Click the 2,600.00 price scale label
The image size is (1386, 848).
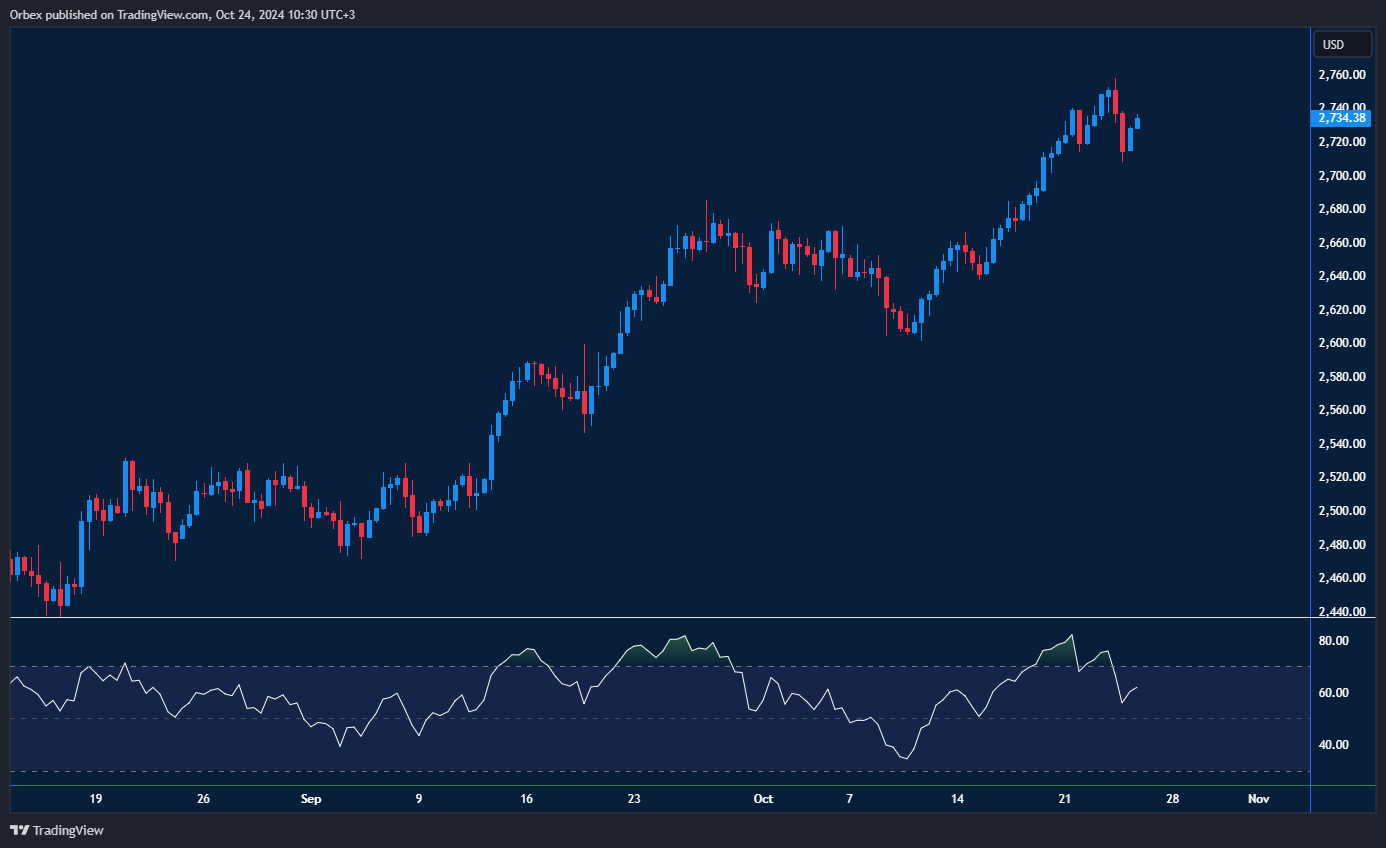click(1341, 343)
